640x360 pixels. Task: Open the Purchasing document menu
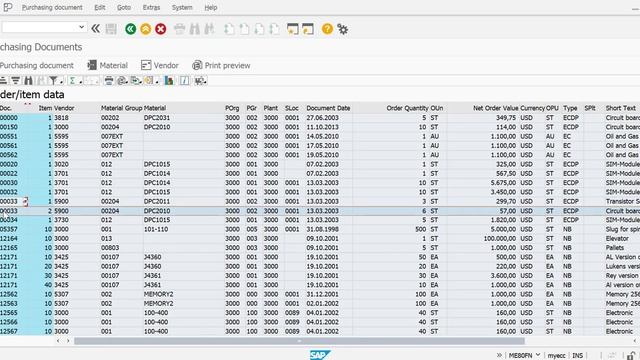52,7
